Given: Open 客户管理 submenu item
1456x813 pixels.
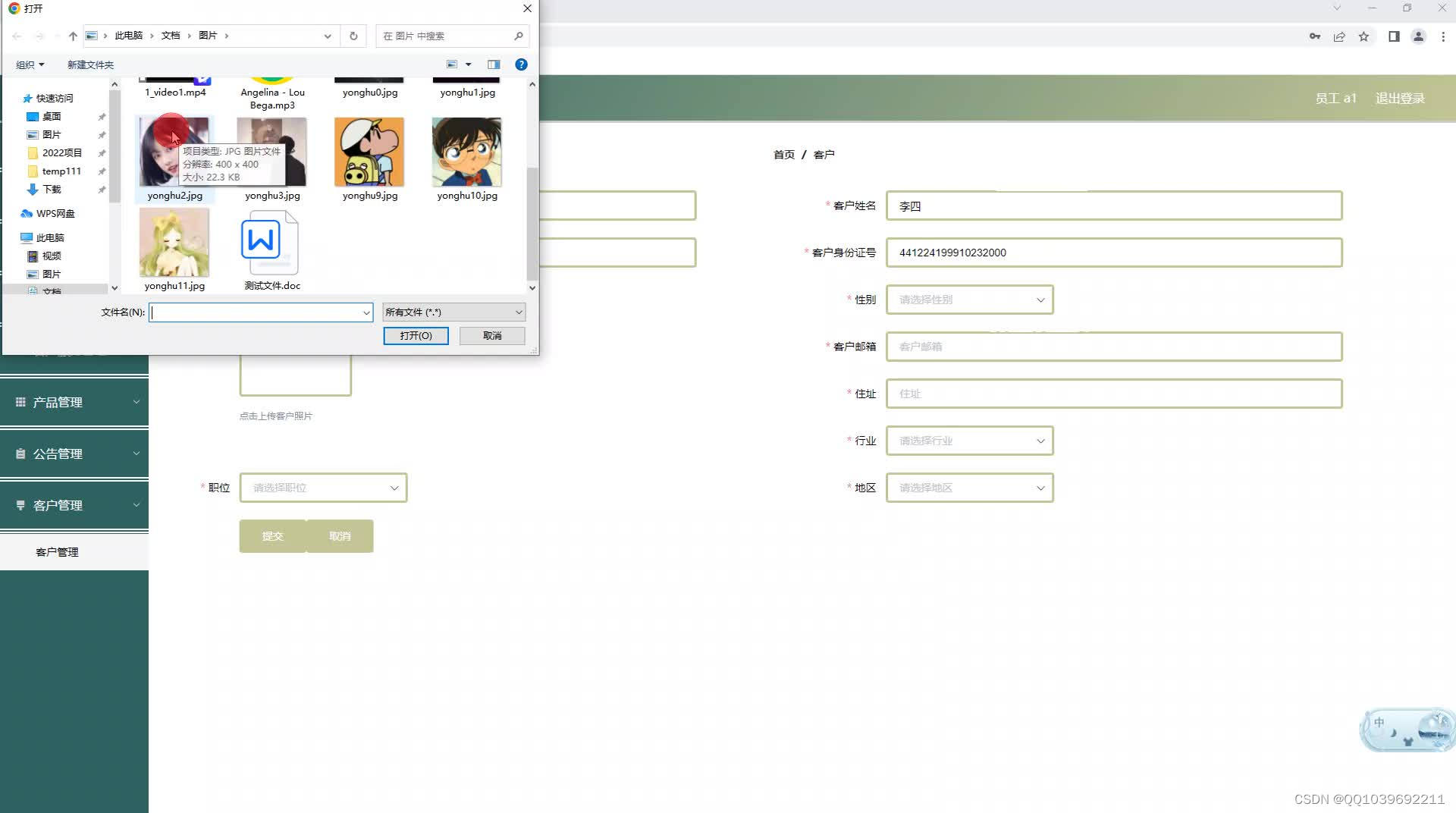Looking at the screenshot, I should (74, 552).
